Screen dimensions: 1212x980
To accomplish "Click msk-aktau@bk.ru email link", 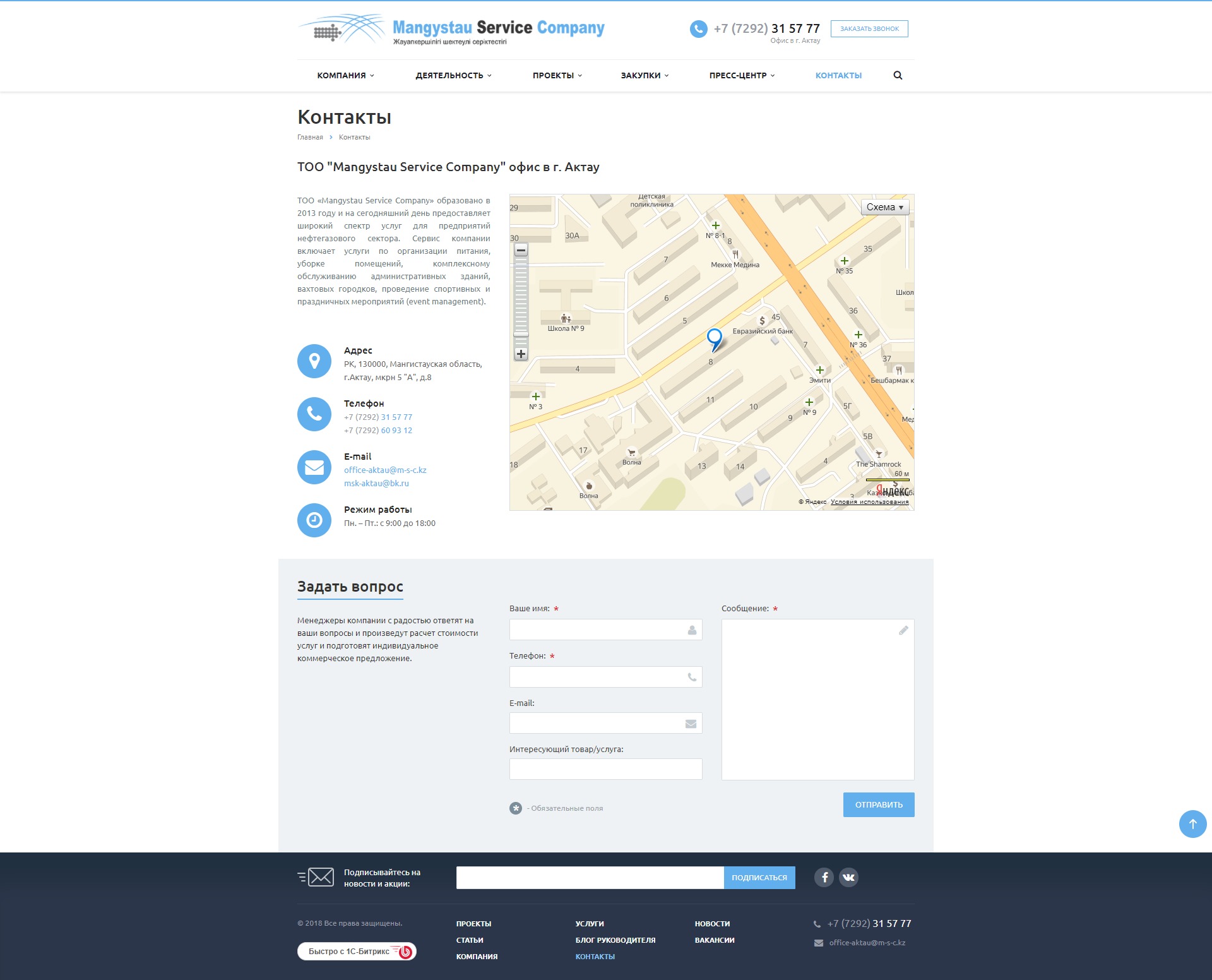I will pyautogui.click(x=376, y=484).
